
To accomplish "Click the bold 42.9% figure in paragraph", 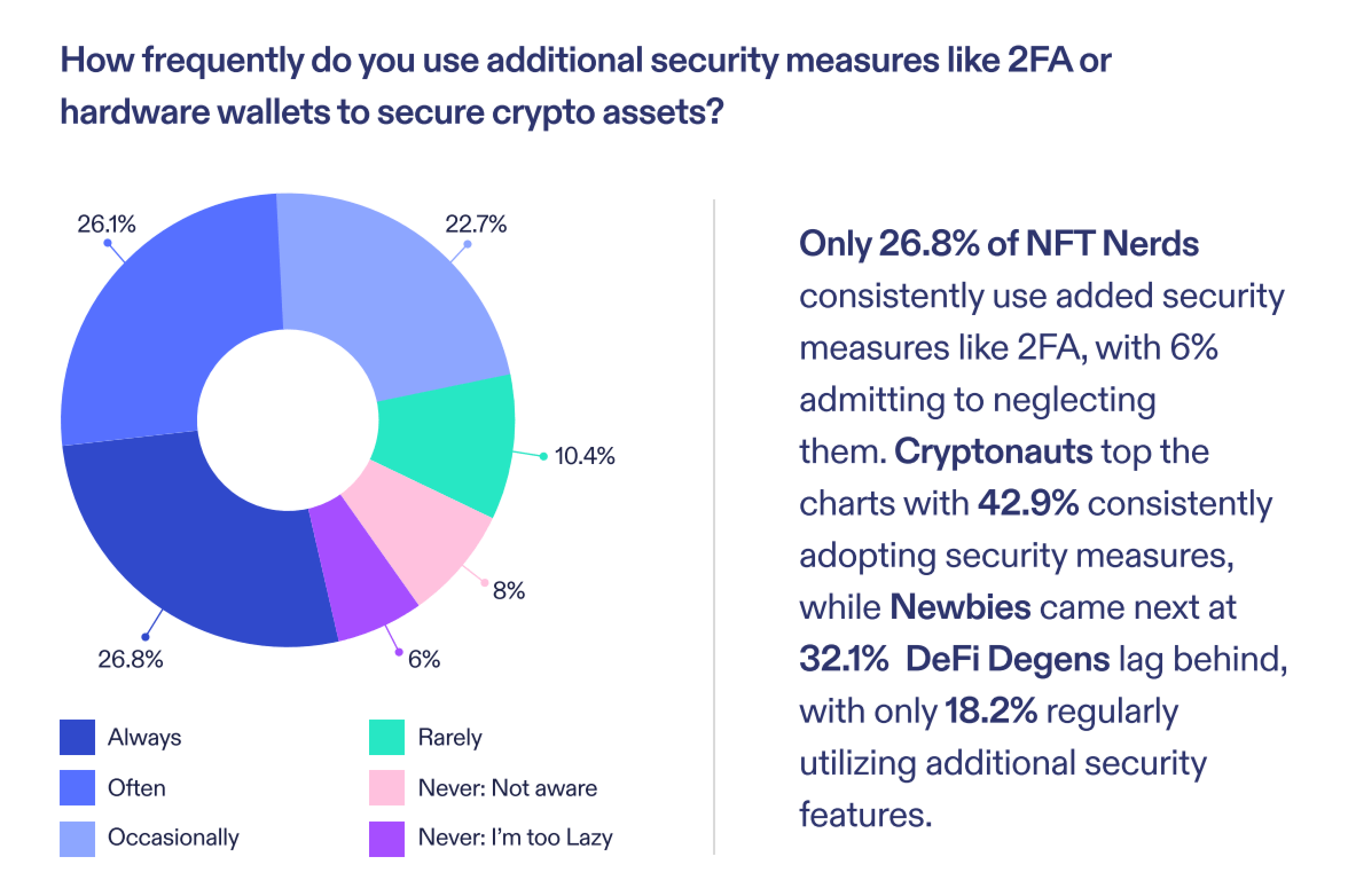I will [1028, 503].
